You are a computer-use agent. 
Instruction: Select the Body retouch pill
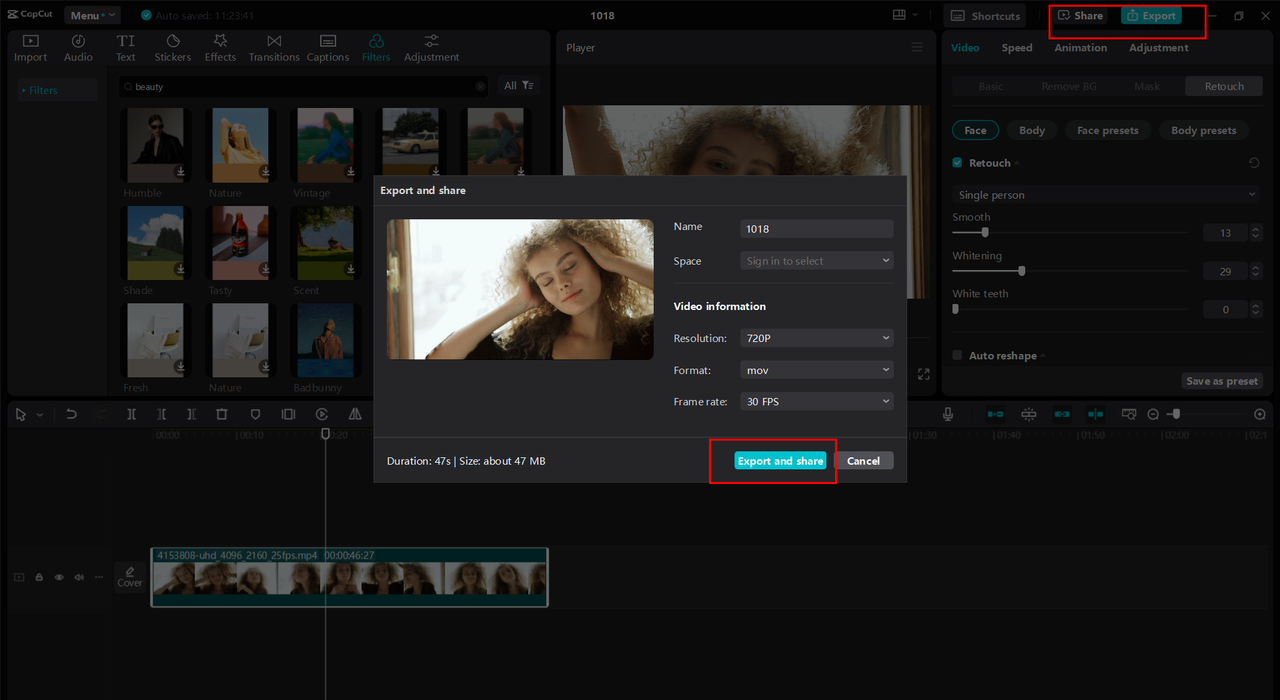[1032, 130]
